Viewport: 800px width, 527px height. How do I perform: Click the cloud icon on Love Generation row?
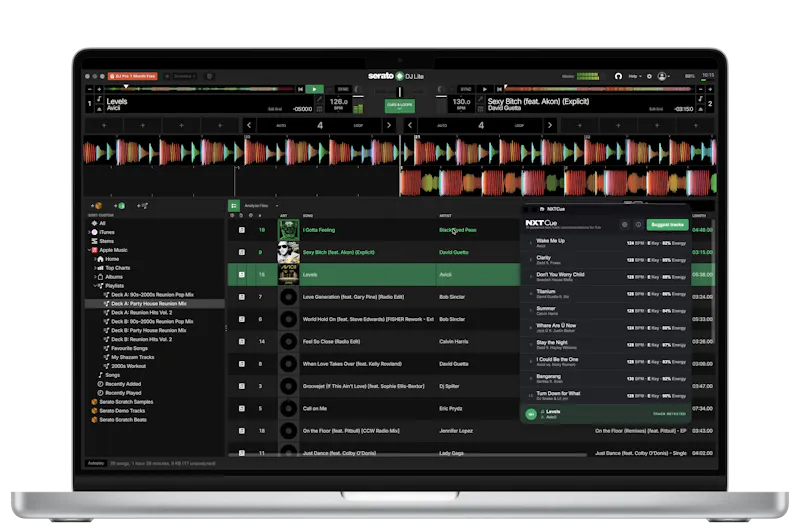tap(242, 297)
